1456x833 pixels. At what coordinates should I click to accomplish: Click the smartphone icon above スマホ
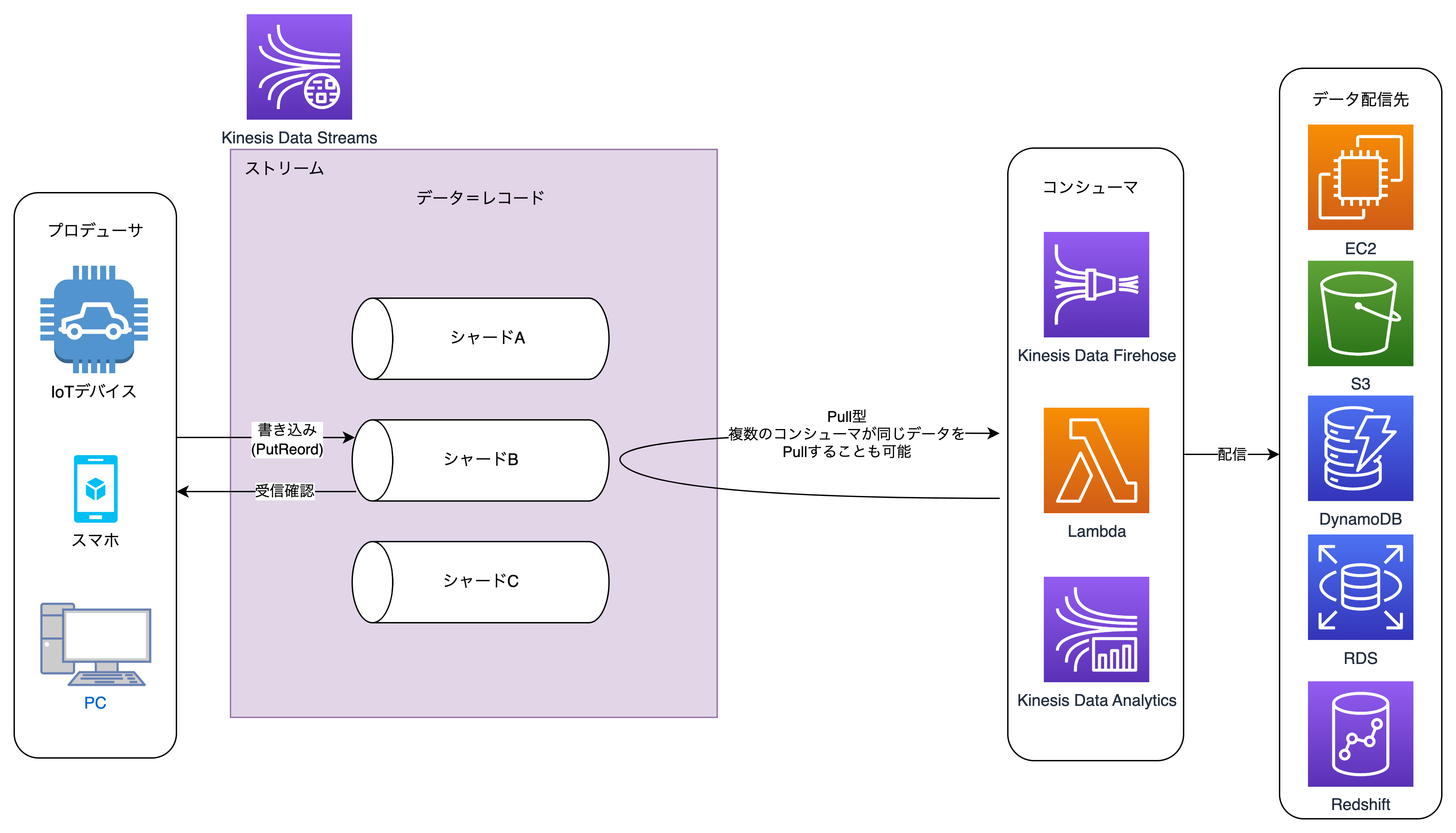click(96, 489)
